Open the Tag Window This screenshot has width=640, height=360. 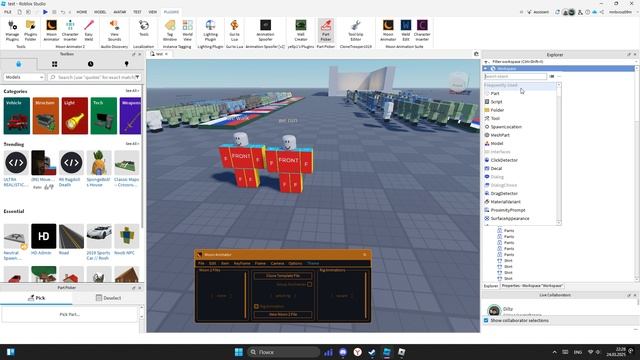pos(170,31)
